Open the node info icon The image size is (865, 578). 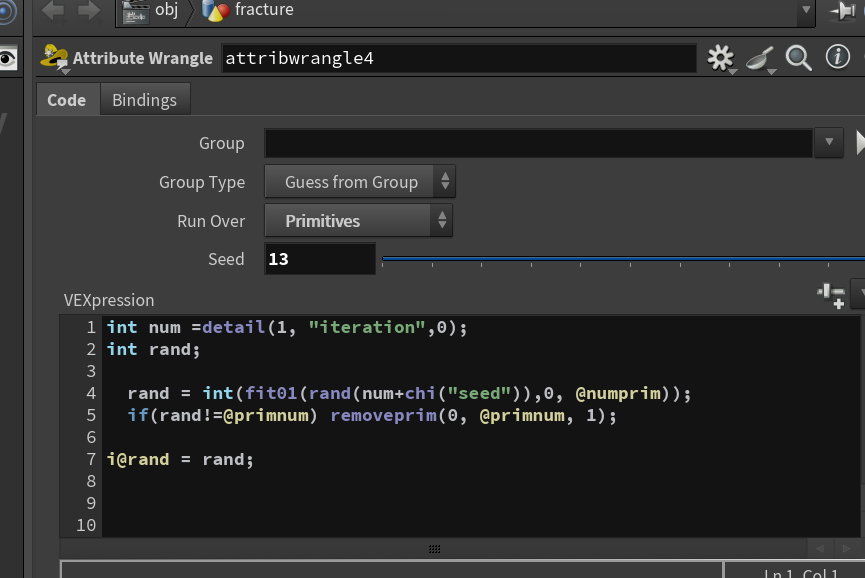click(837, 57)
